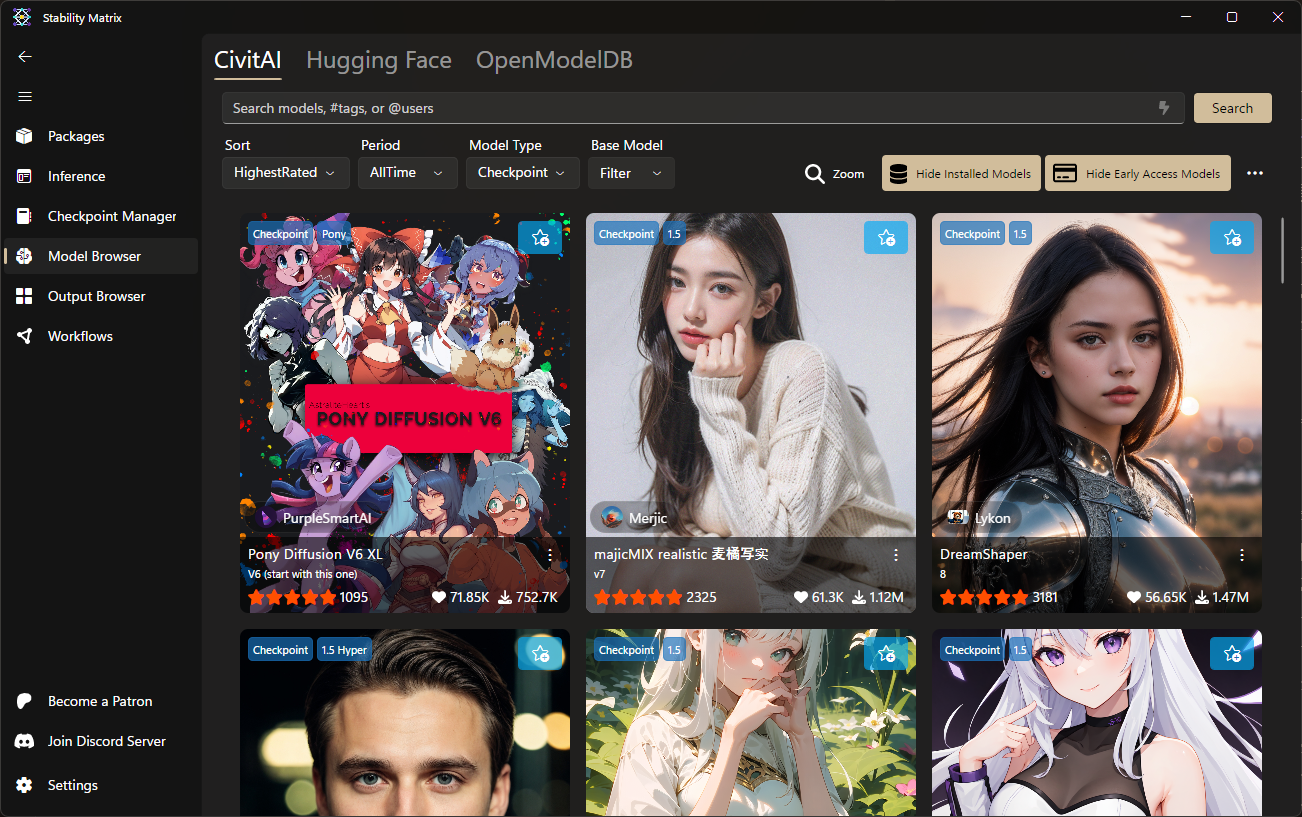Open the Packages page
This screenshot has width=1302, height=817.
coord(100,136)
